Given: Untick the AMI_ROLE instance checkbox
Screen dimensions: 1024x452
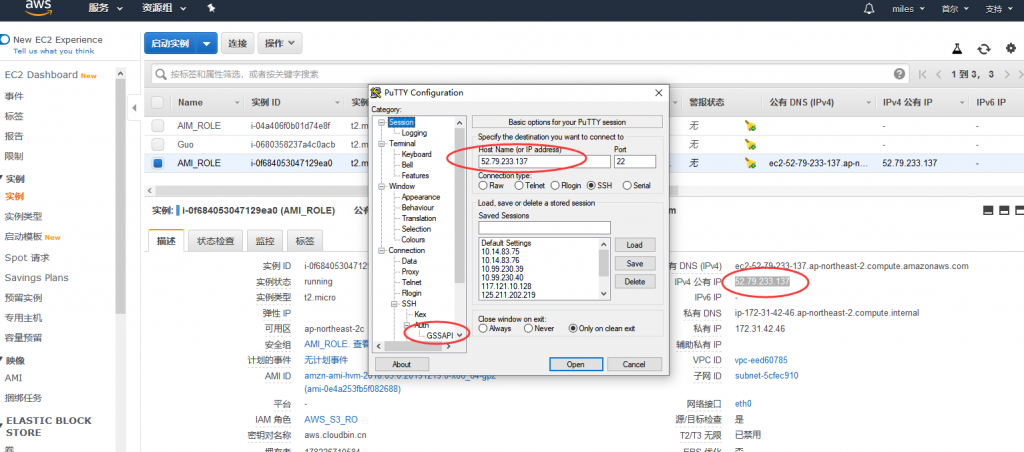Looking at the screenshot, I should 157,163.
